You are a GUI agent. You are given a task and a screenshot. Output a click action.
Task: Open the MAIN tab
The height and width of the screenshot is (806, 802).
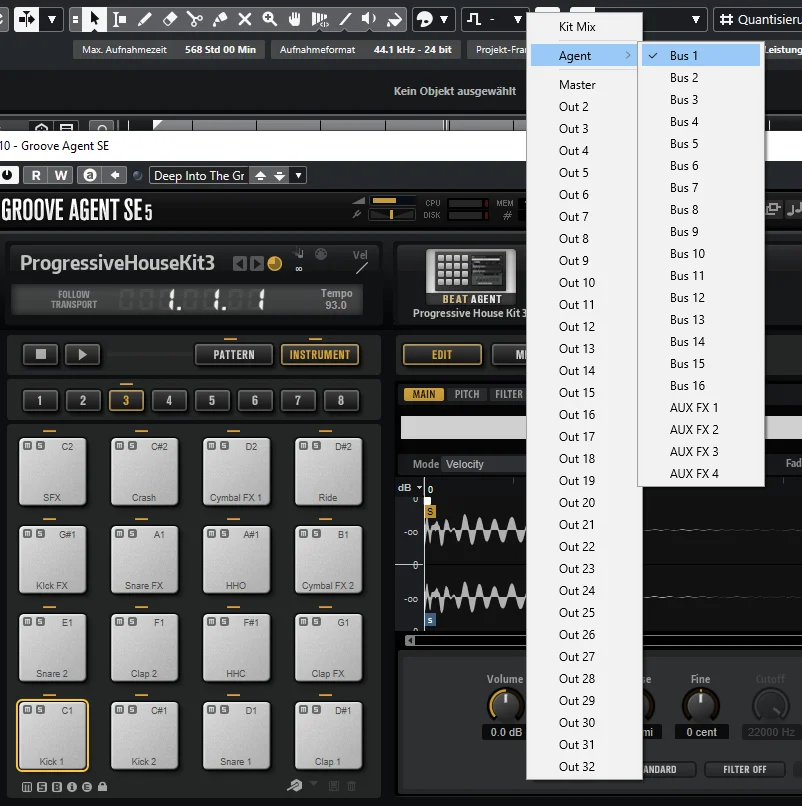coord(424,394)
